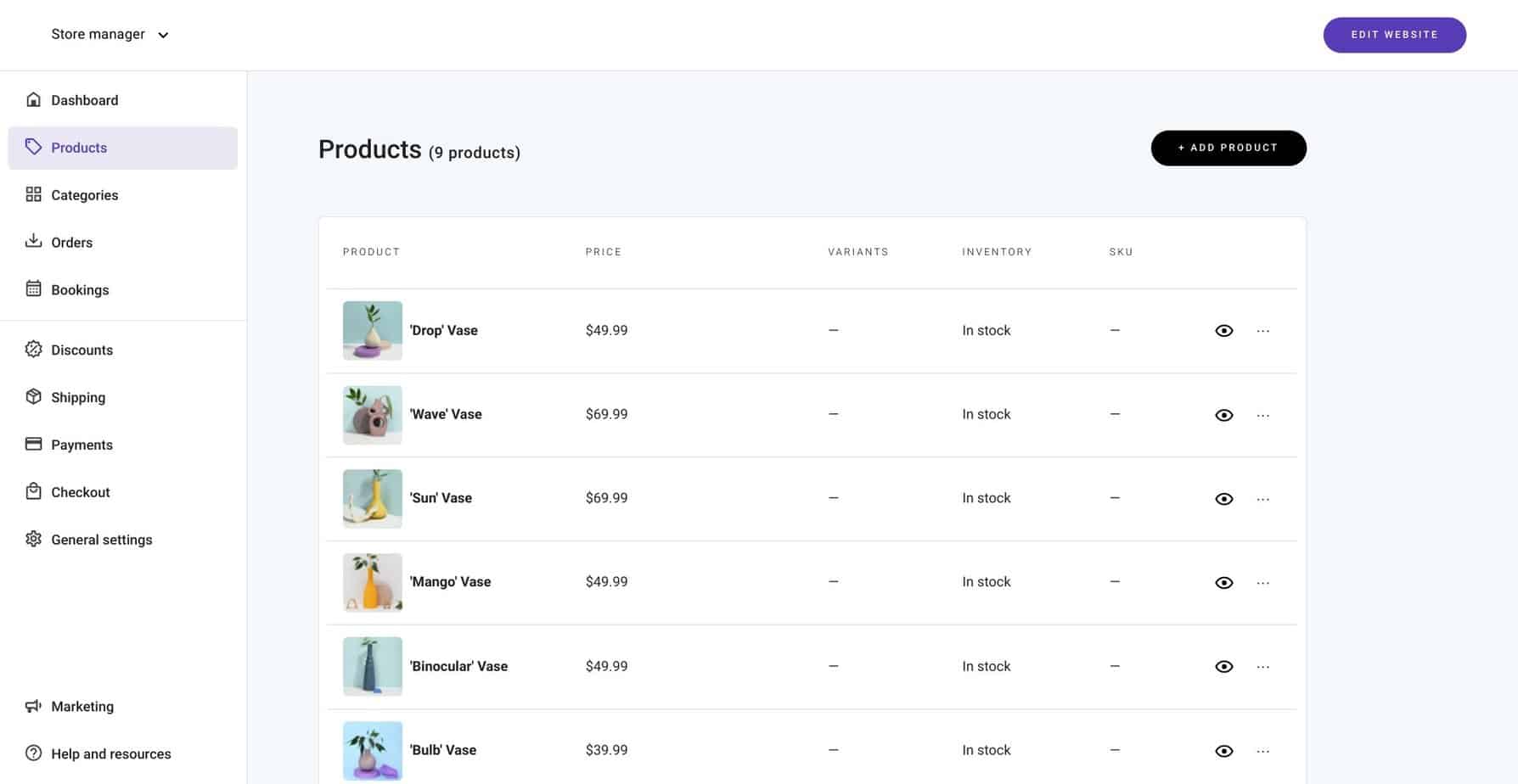Screen dimensions: 1518x784
Task: Open more options for 'Binocular' Vase
Action: tap(1262, 667)
